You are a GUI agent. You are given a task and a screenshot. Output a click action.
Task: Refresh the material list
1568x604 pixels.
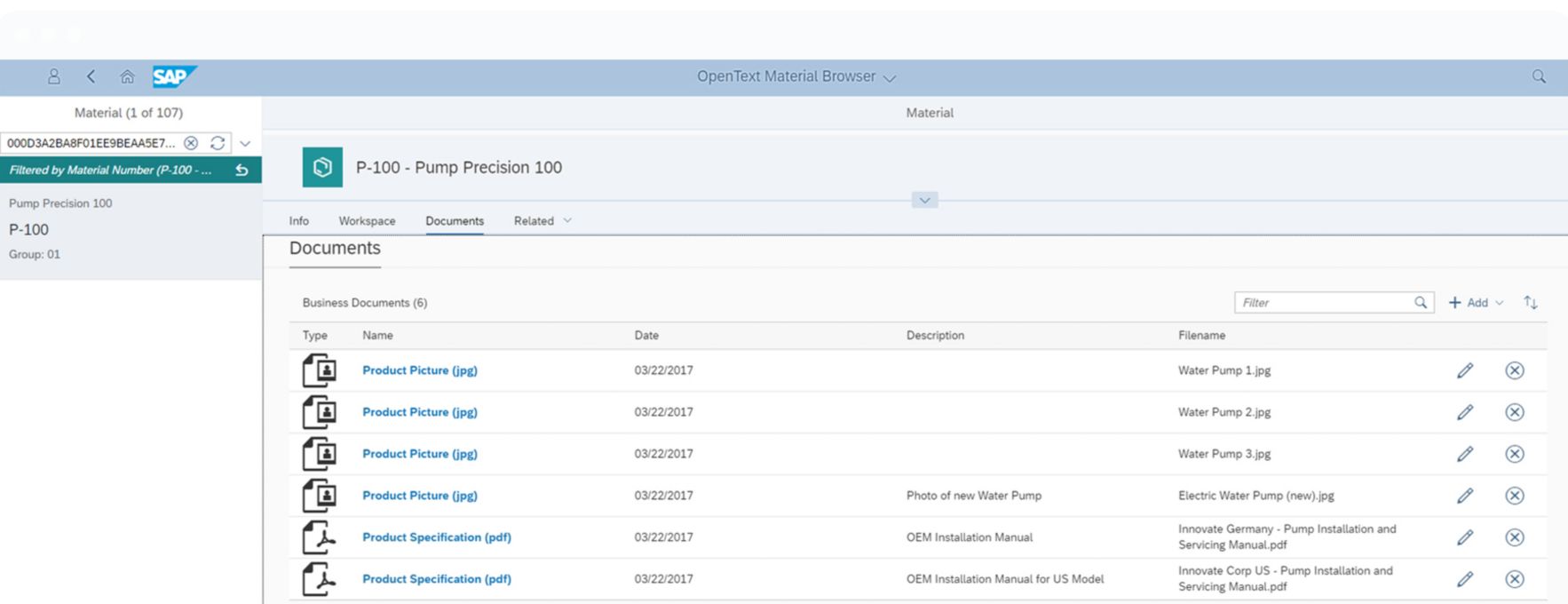tap(217, 143)
